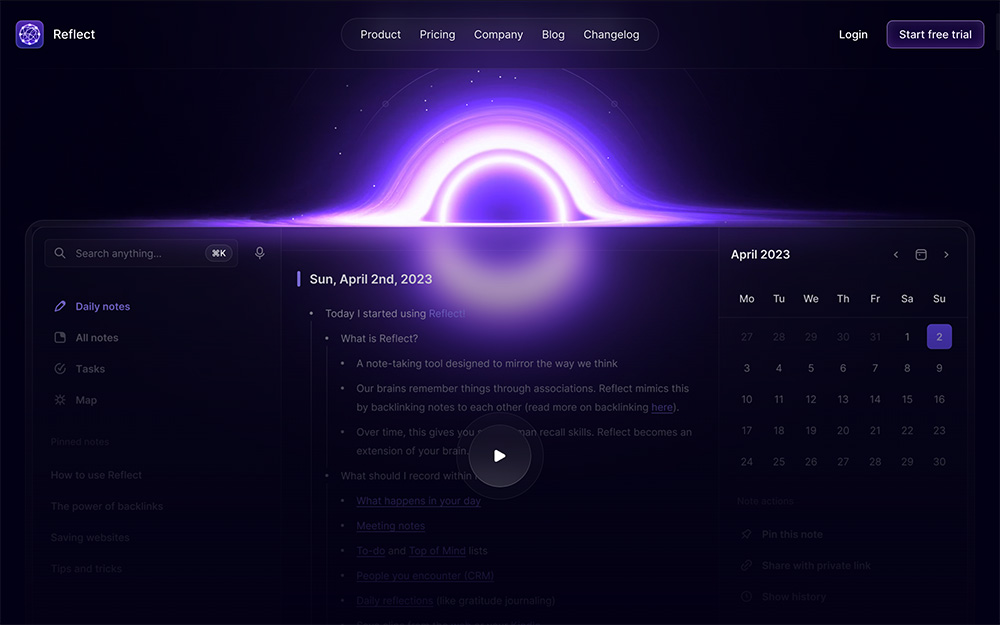The width and height of the screenshot is (1000, 625).
Task: Open the Pricing page
Action: click(x=437, y=34)
